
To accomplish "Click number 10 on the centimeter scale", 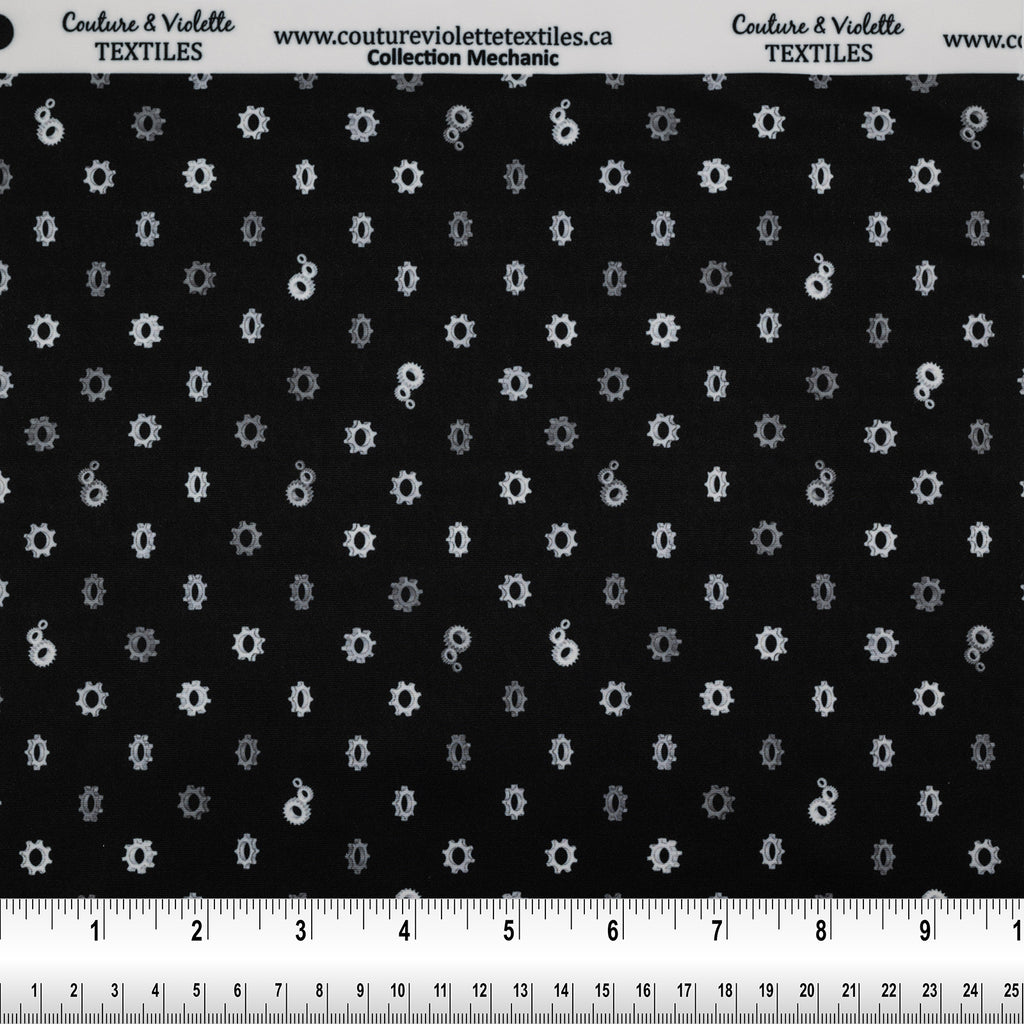I will [x=397, y=991].
